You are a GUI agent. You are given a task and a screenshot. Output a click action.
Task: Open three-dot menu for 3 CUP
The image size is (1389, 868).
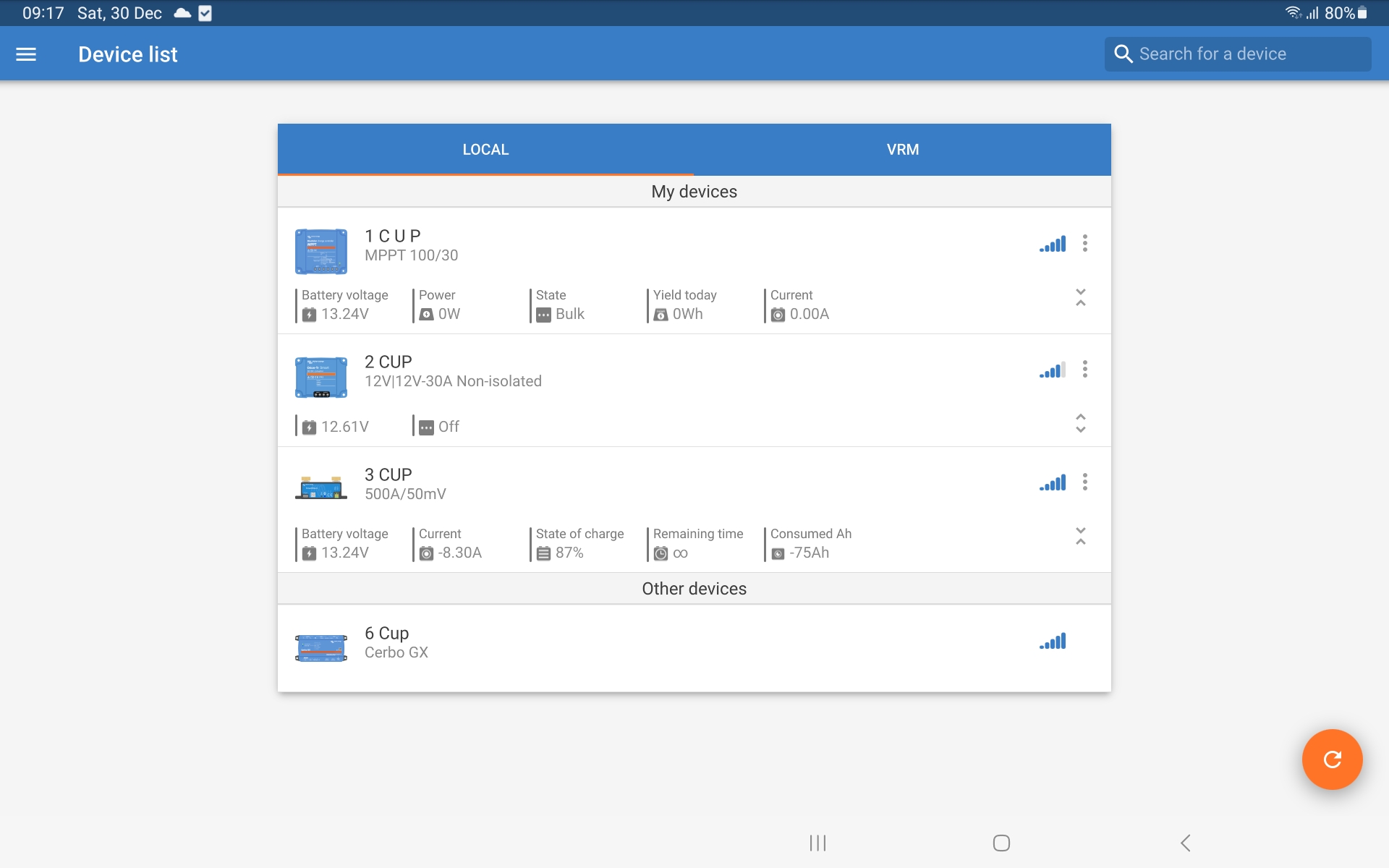1084,482
